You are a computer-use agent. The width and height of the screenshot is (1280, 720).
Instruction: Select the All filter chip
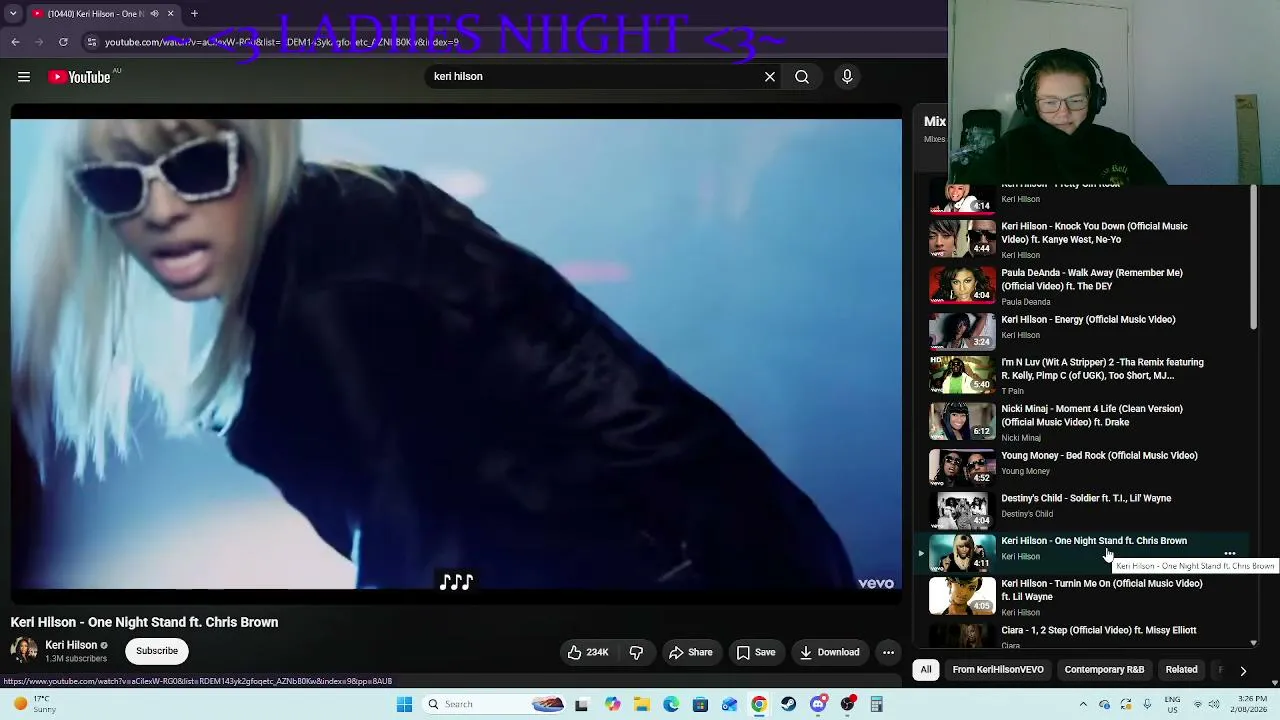tap(926, 670)
